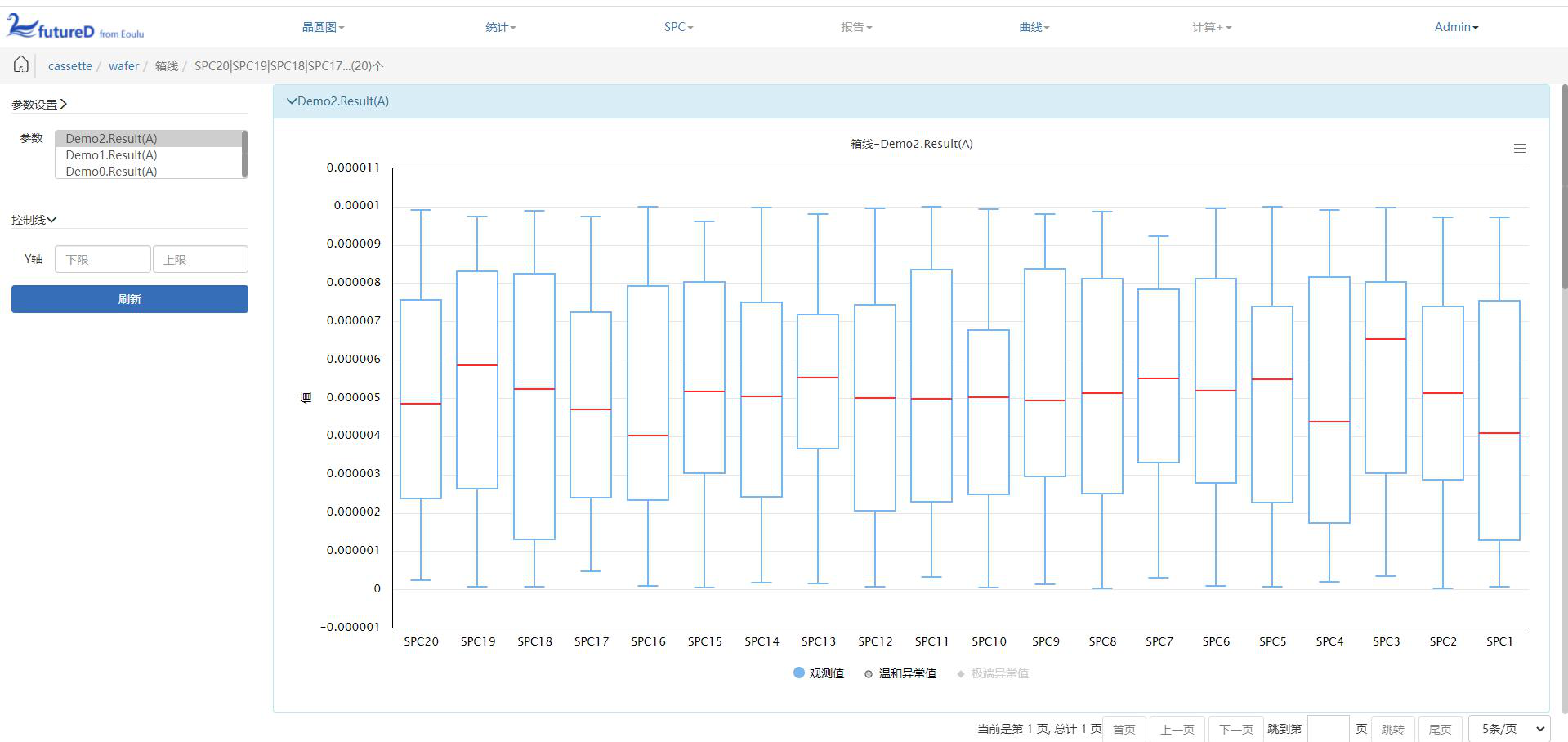
Task: Click the SPC20 box in chart
Action: point(421,399)
